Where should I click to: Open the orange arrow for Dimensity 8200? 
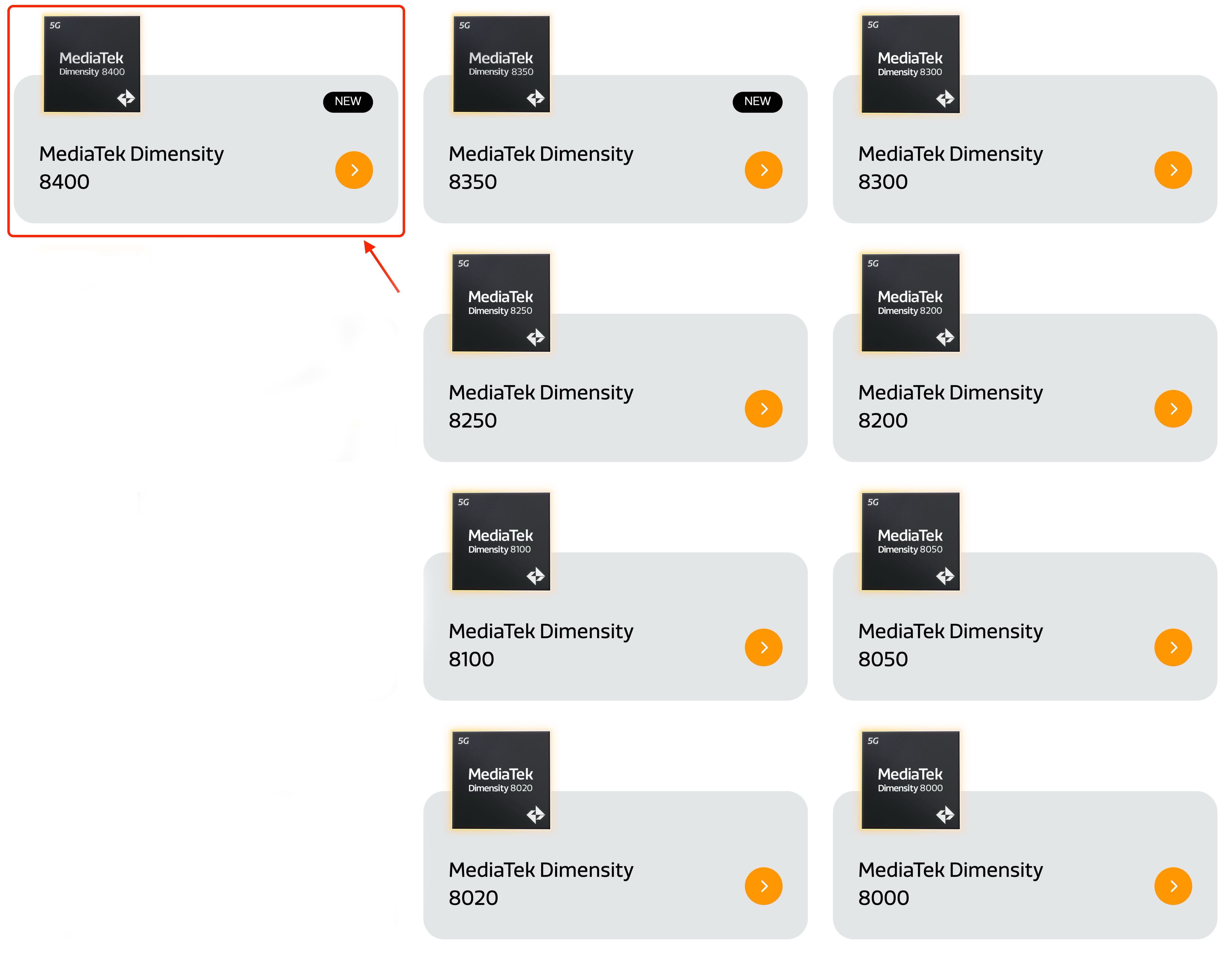pos(1173,408)
